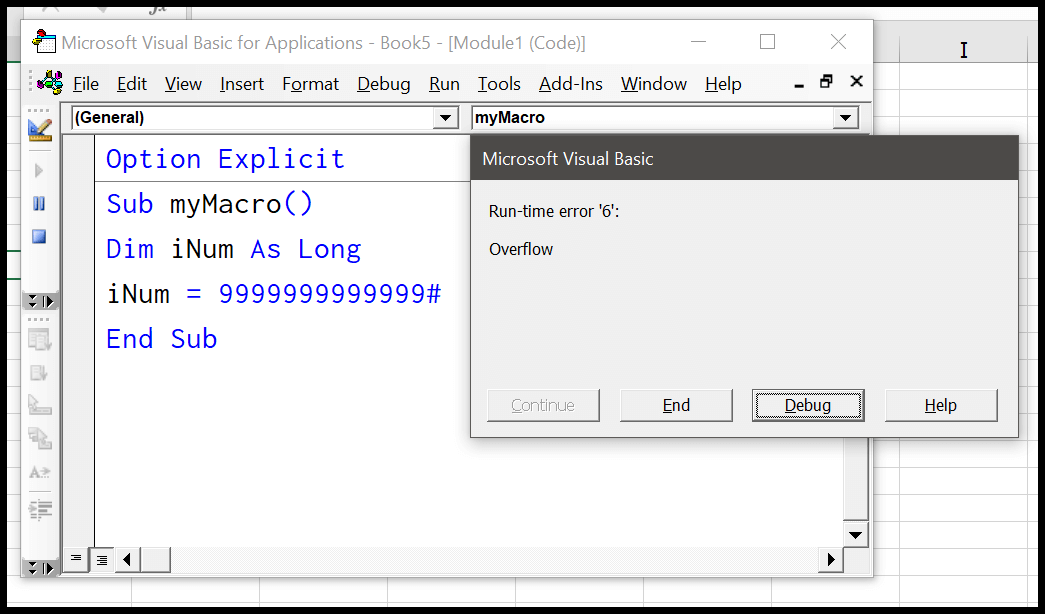Select the Indent icon on the left toolbar
Image resolution: width=1045 pixels, height=614 pixels.
[x=40, y=508]
